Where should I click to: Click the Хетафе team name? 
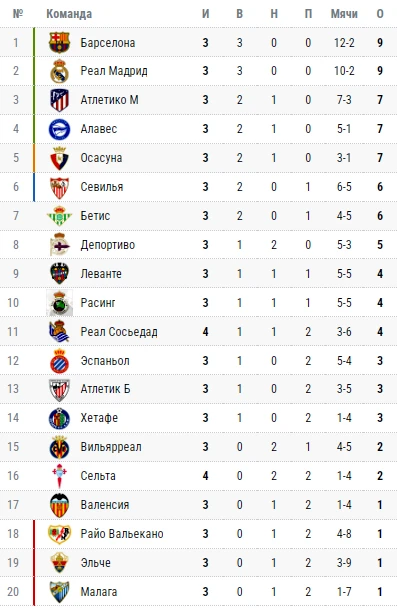click(x=99, y=418)
